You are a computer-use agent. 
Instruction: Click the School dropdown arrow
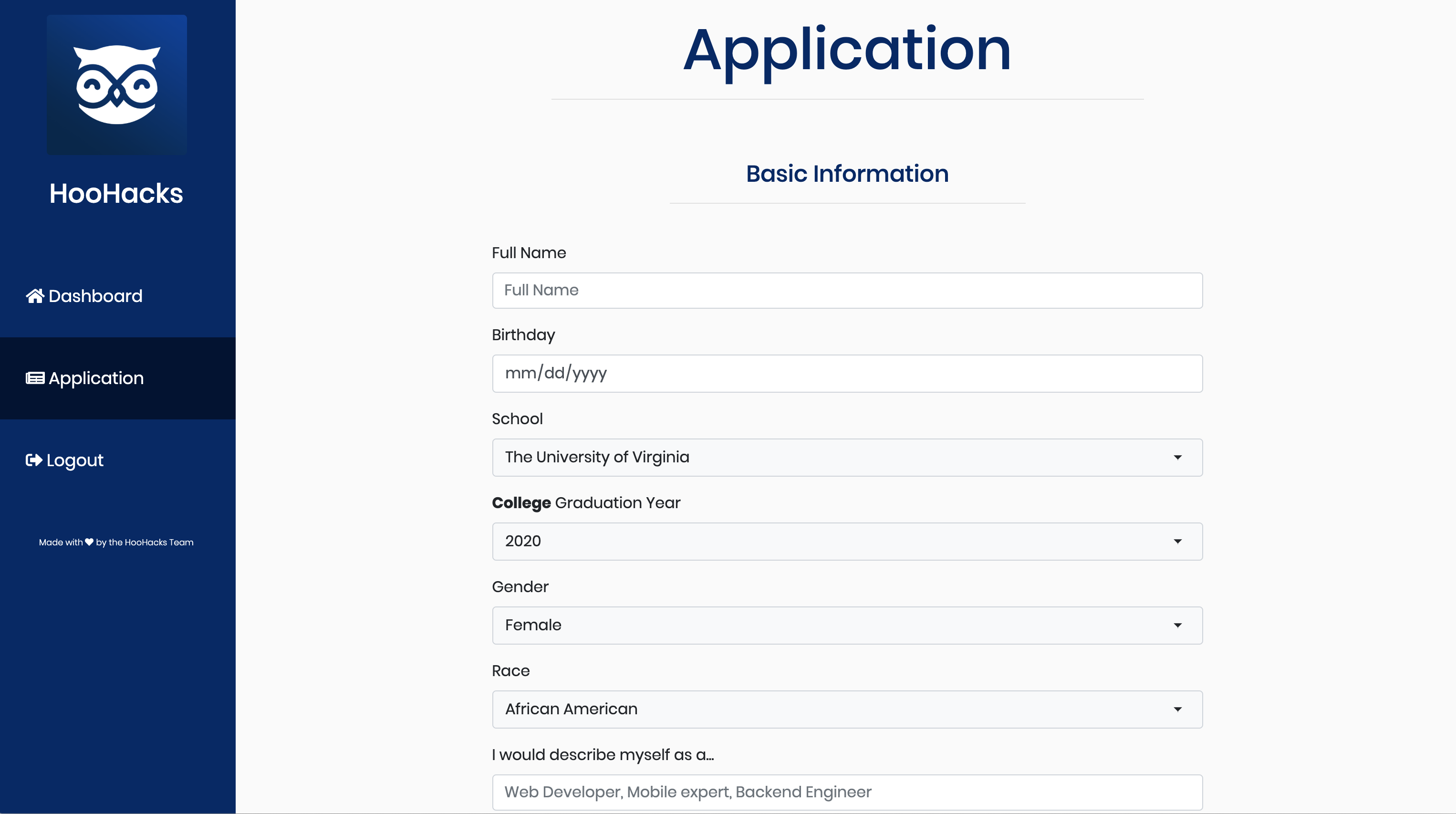click(1177, 457)
